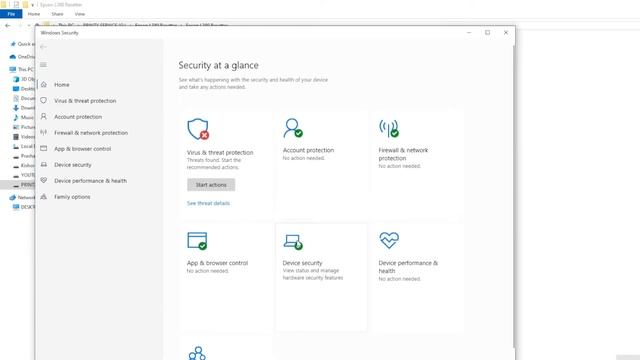Maximize the Windows Security window
The height and width of the screenshot is (360, 640).
point(487,33)
